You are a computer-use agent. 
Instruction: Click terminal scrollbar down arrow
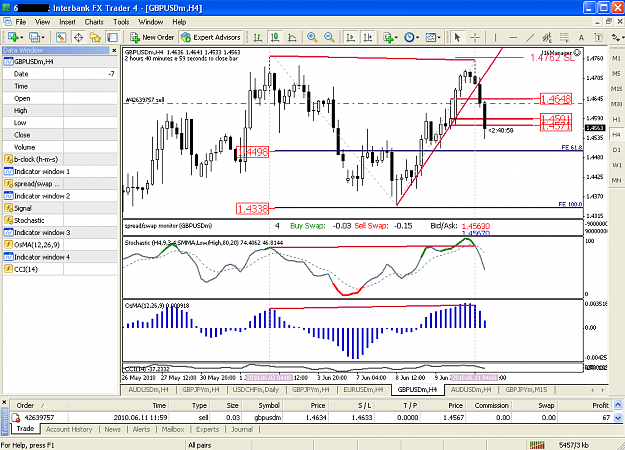[x=618, y=417]
